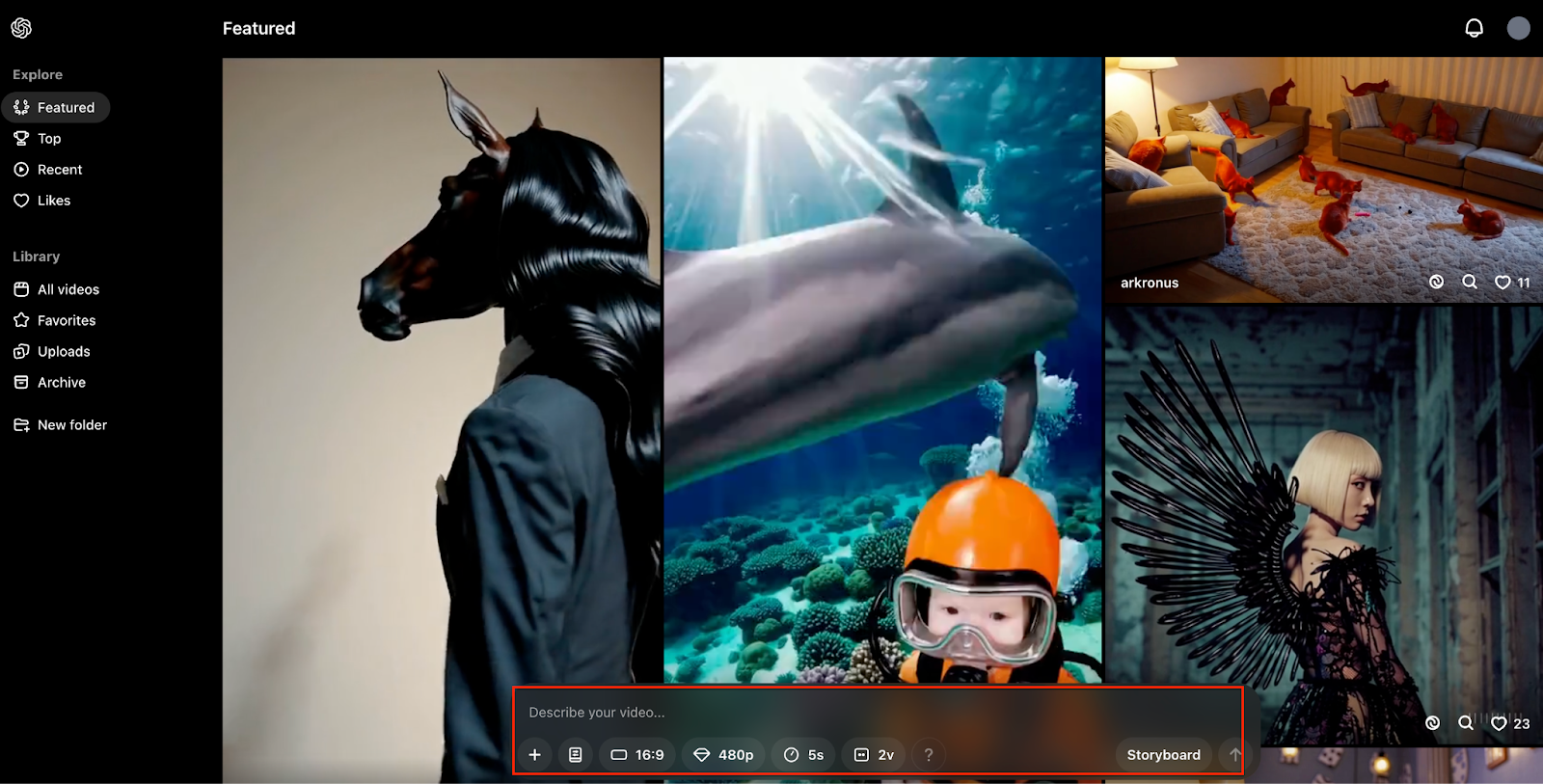Open the 16:9 aspect ratio dropdown

point(637,754)
